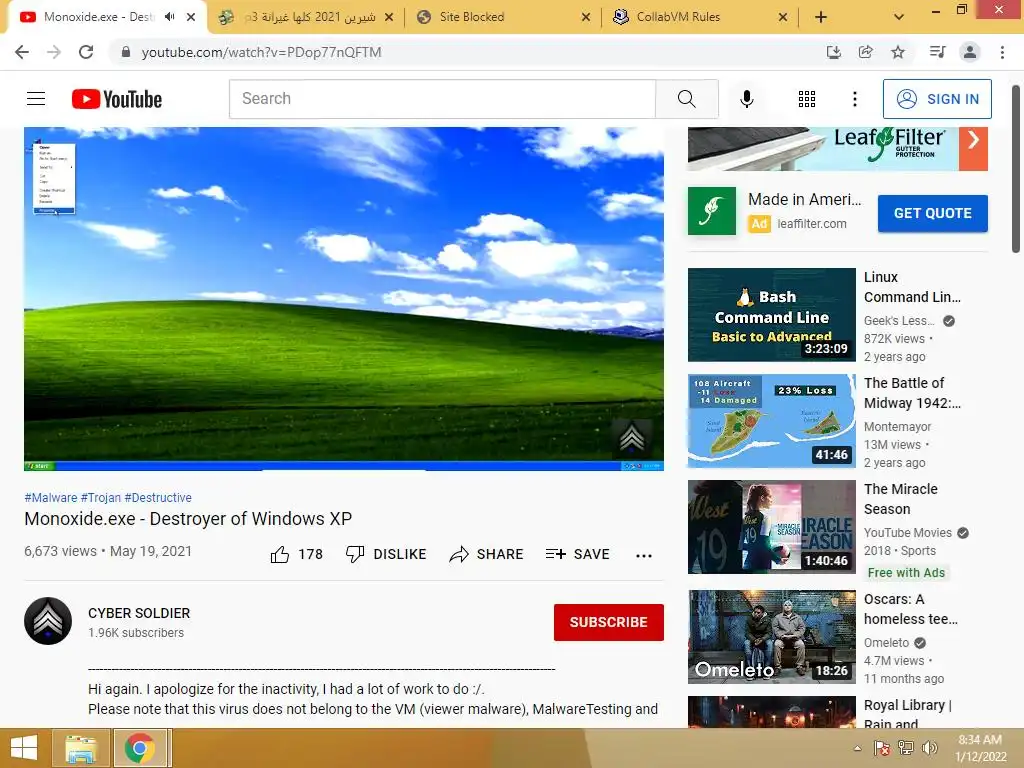Open more actions ellipsis below video

point(643,555)
